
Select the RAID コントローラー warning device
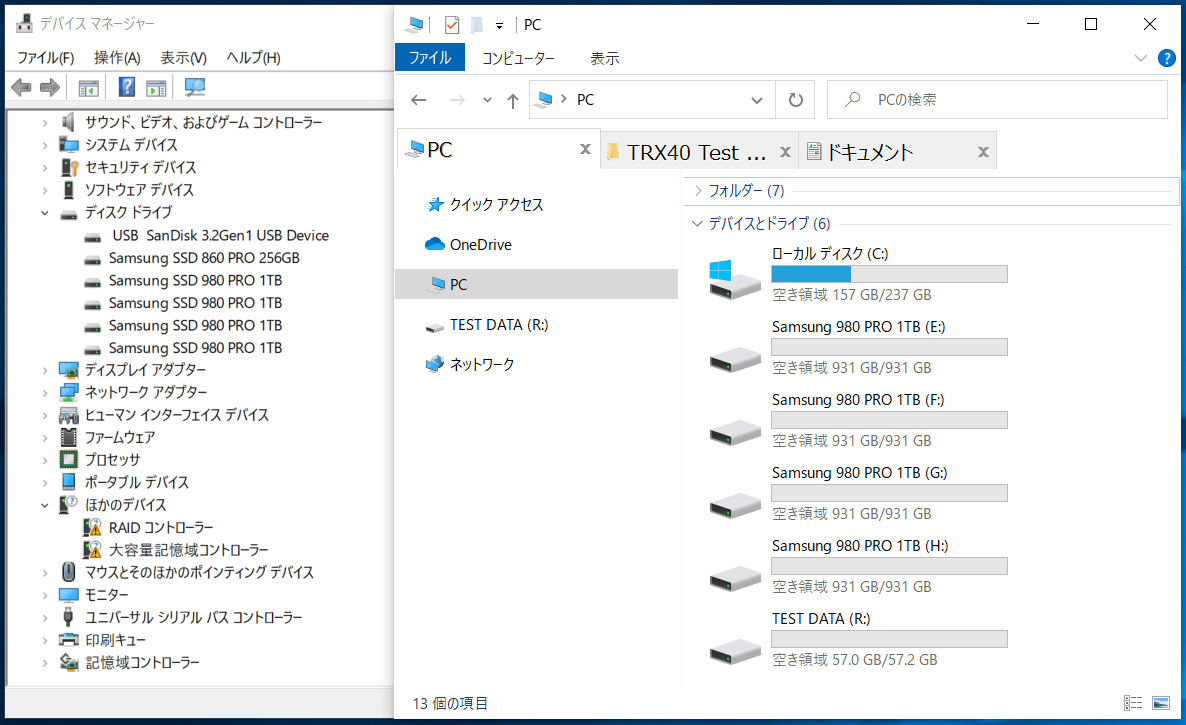tap(160, 528)
